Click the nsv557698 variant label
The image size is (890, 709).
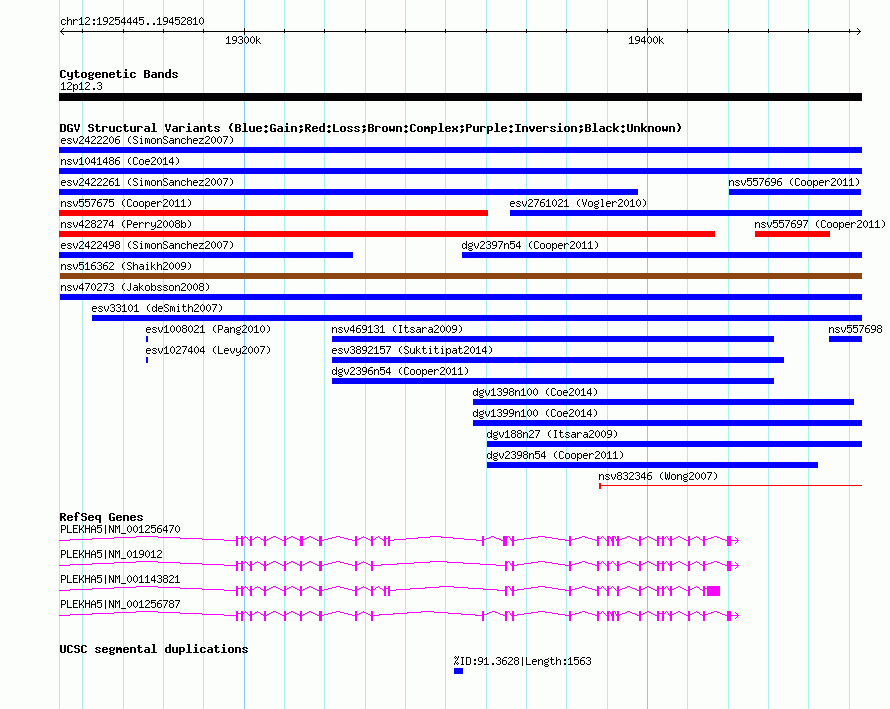point(855,329)
